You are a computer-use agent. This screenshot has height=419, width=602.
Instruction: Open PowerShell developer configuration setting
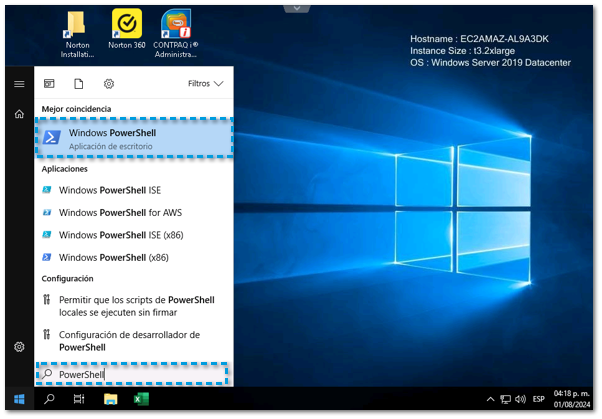(129, 340)
